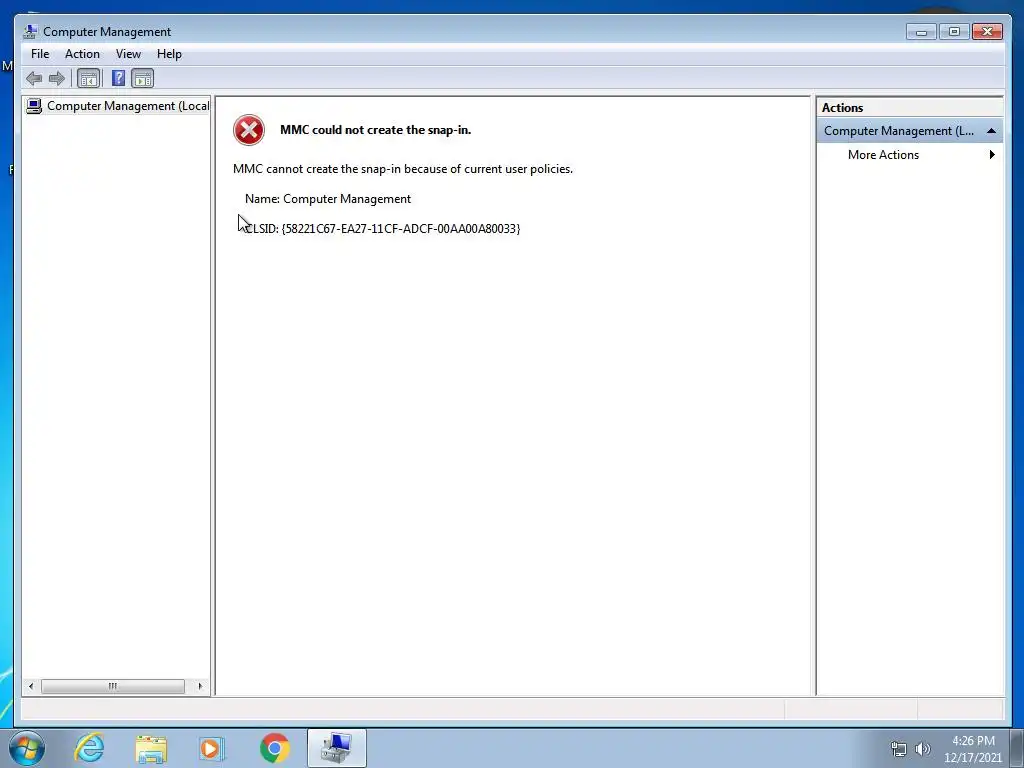The image size is (1024, 768).
Task: Click the network tray icon
Action: click(x=899, y=749)
